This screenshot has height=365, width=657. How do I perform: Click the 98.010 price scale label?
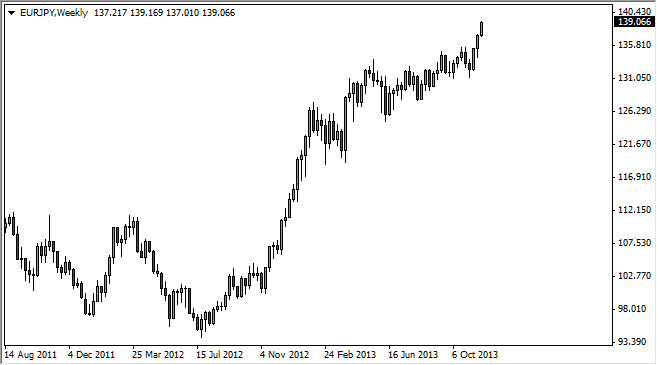(x=634, y=309)
